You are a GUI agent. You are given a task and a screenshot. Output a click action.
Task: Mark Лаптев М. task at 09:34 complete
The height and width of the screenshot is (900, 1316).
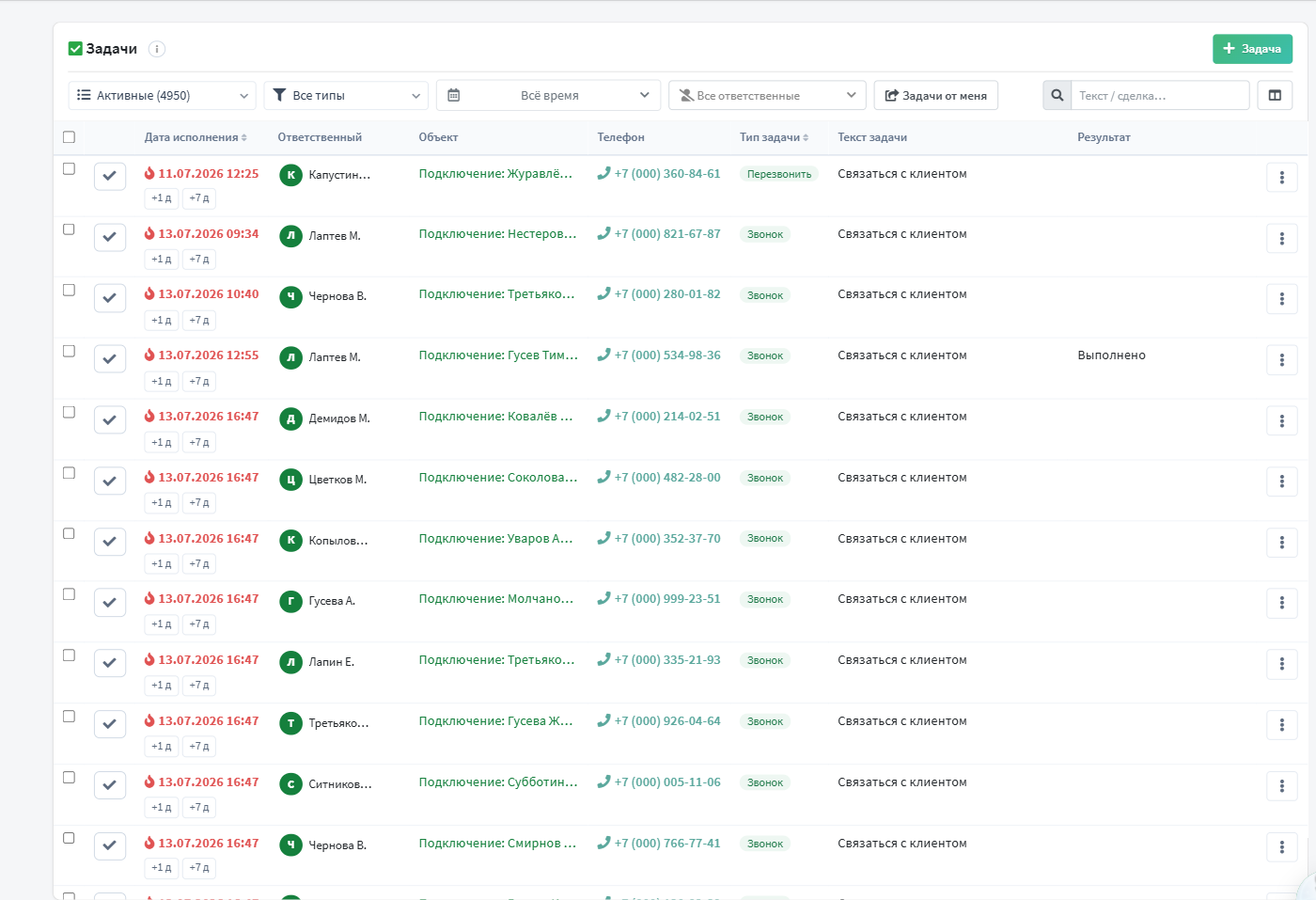coord(110,237)
